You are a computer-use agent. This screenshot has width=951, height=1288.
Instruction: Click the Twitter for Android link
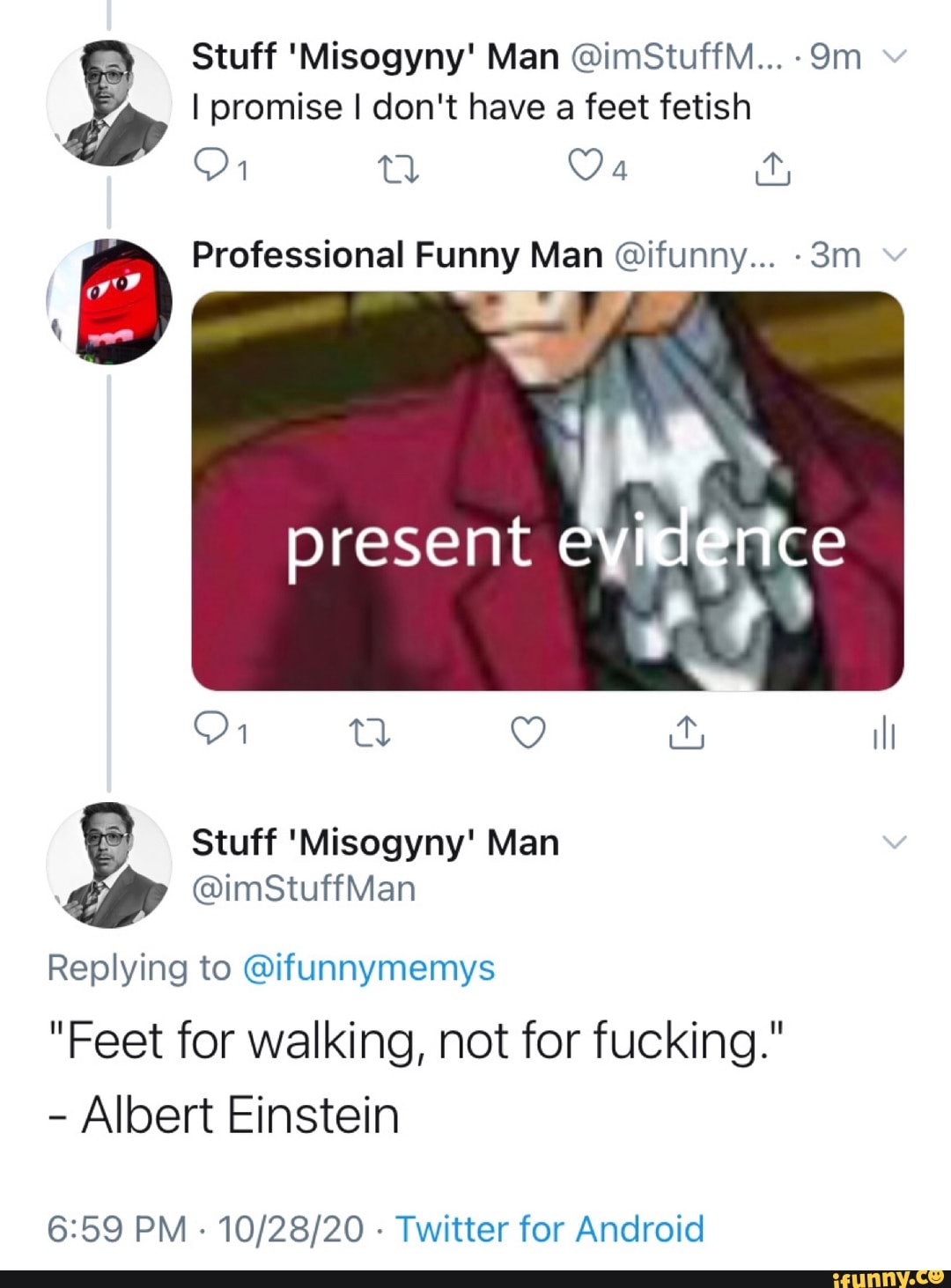pos(549,1228)
